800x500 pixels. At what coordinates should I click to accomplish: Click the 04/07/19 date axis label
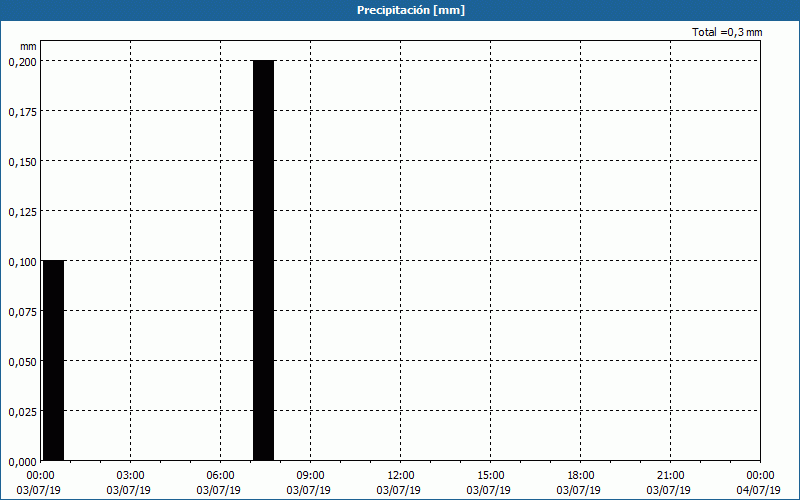click(x=759, y=490)
